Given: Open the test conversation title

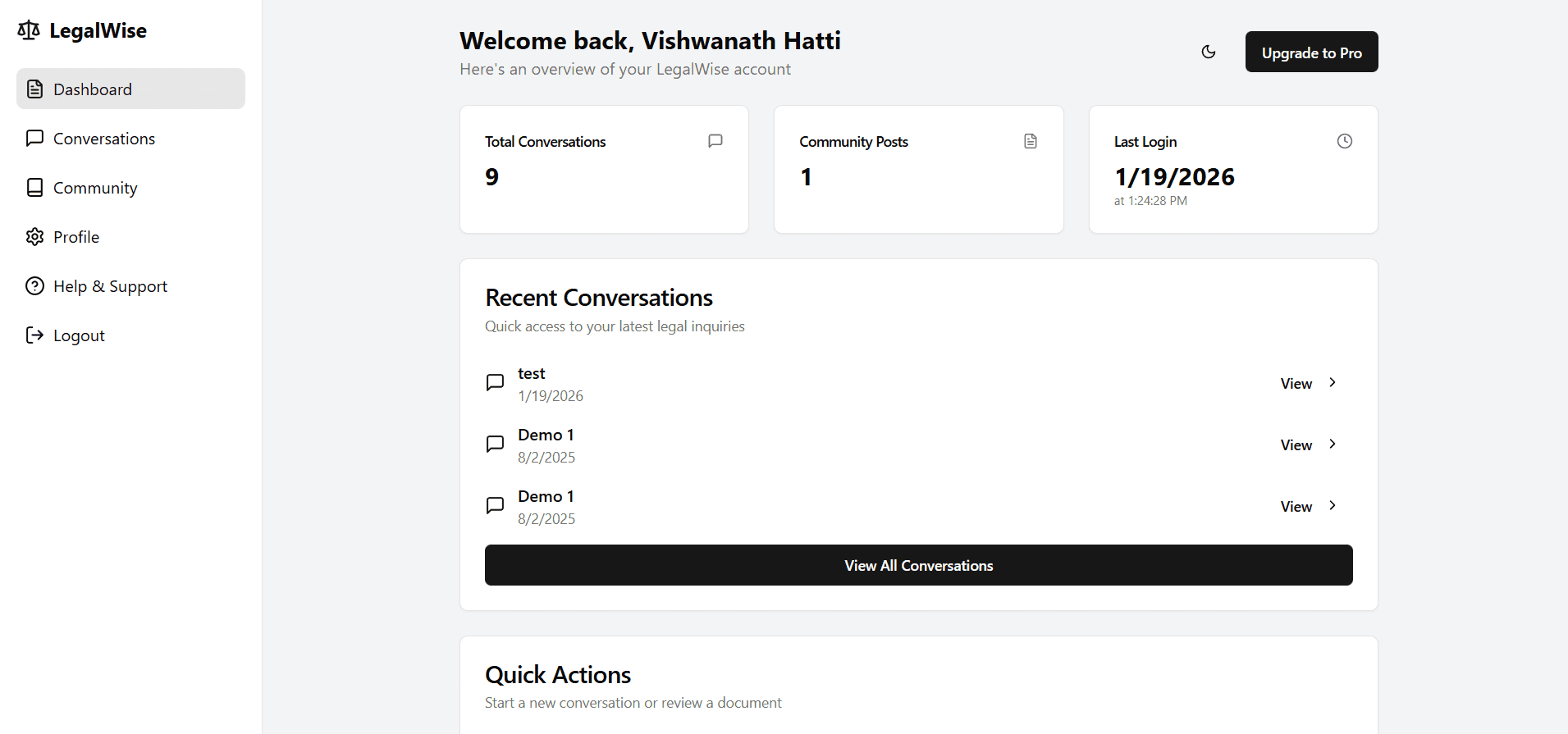Looking at the screenshot, I should pyautogui.click(x=532, y=374).
